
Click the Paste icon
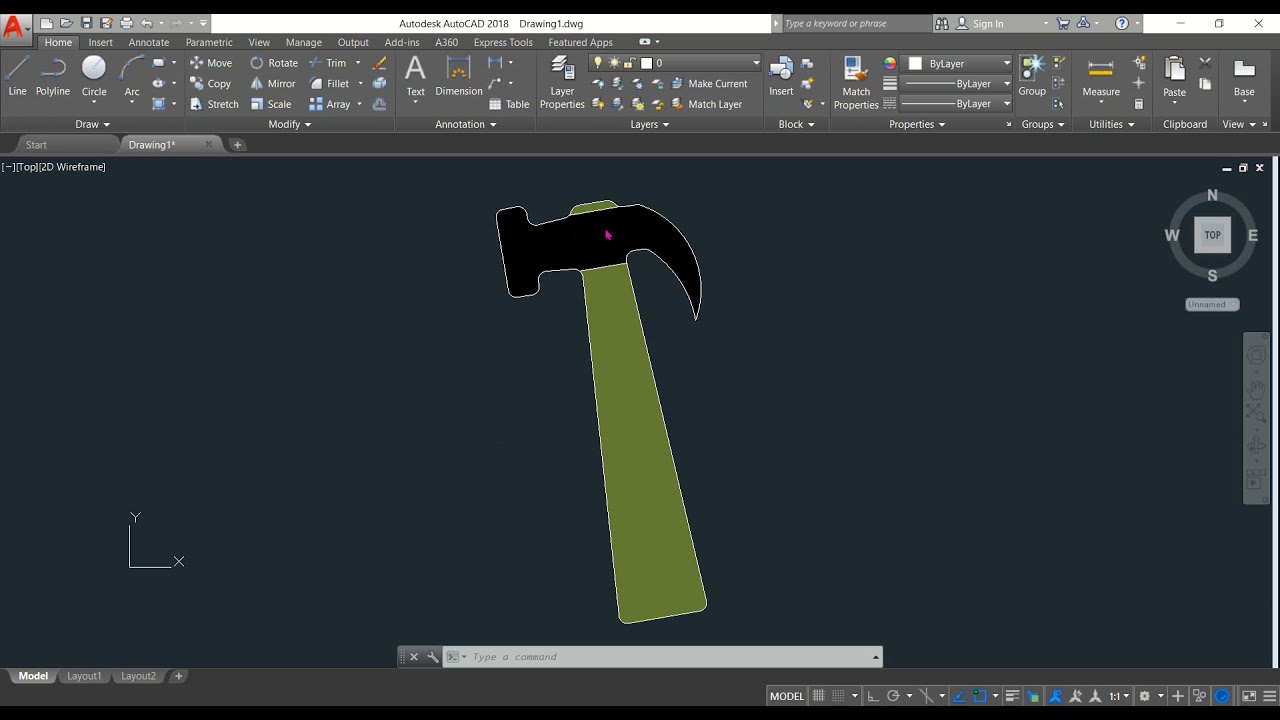[x=1175, y=78]
